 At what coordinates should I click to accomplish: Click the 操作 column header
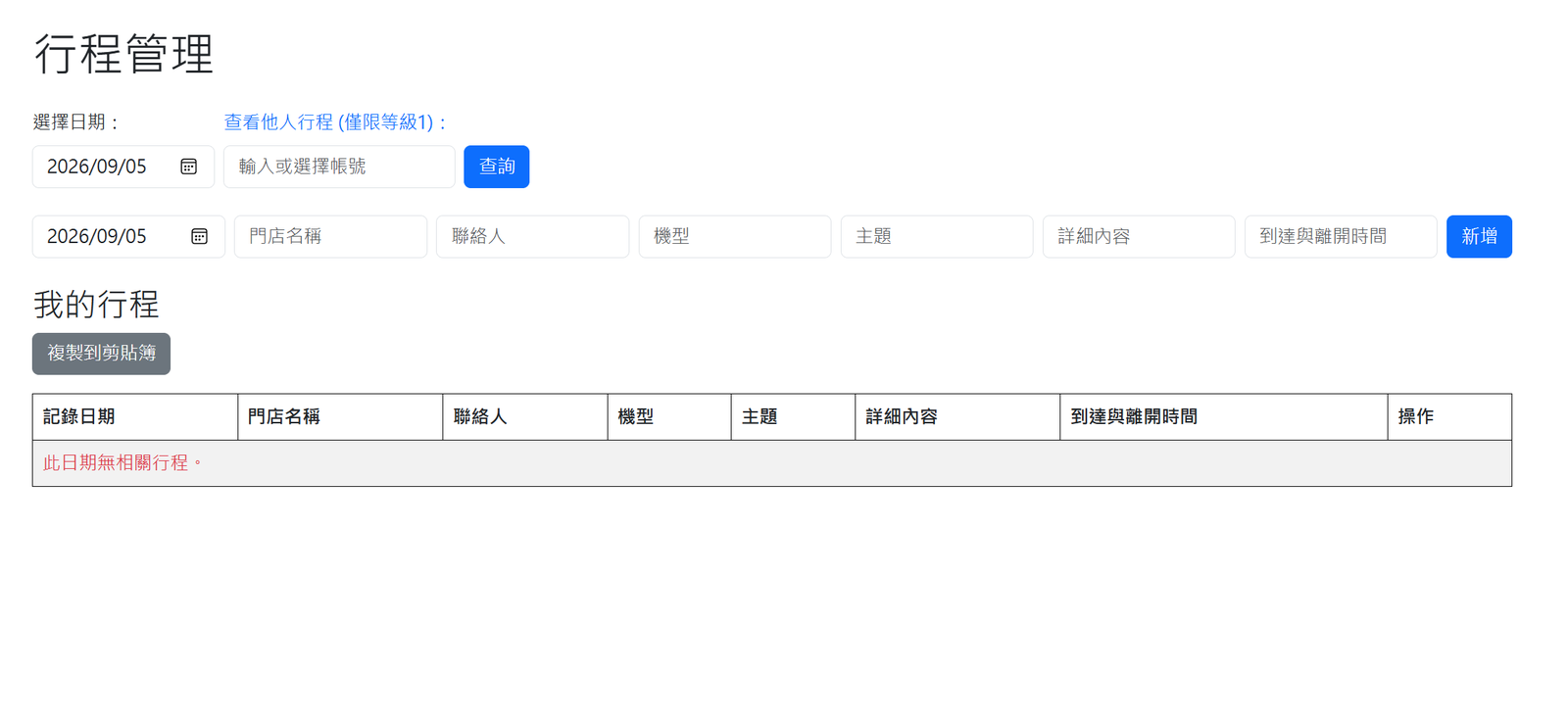coord(1449,417)
